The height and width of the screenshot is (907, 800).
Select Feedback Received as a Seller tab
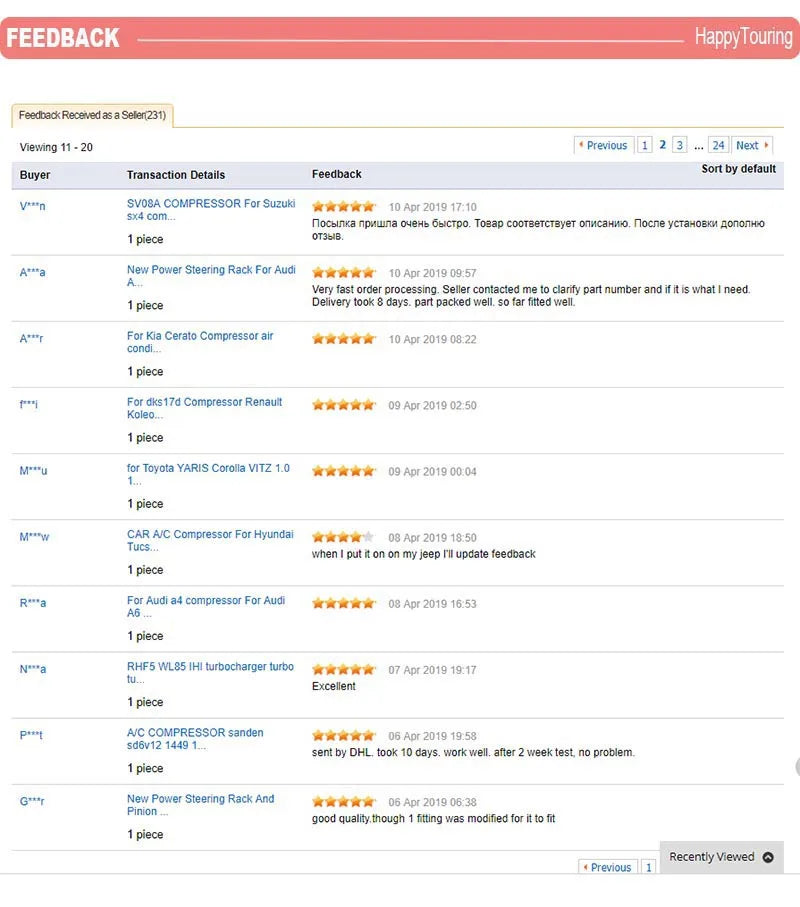[x=93, y=115]
